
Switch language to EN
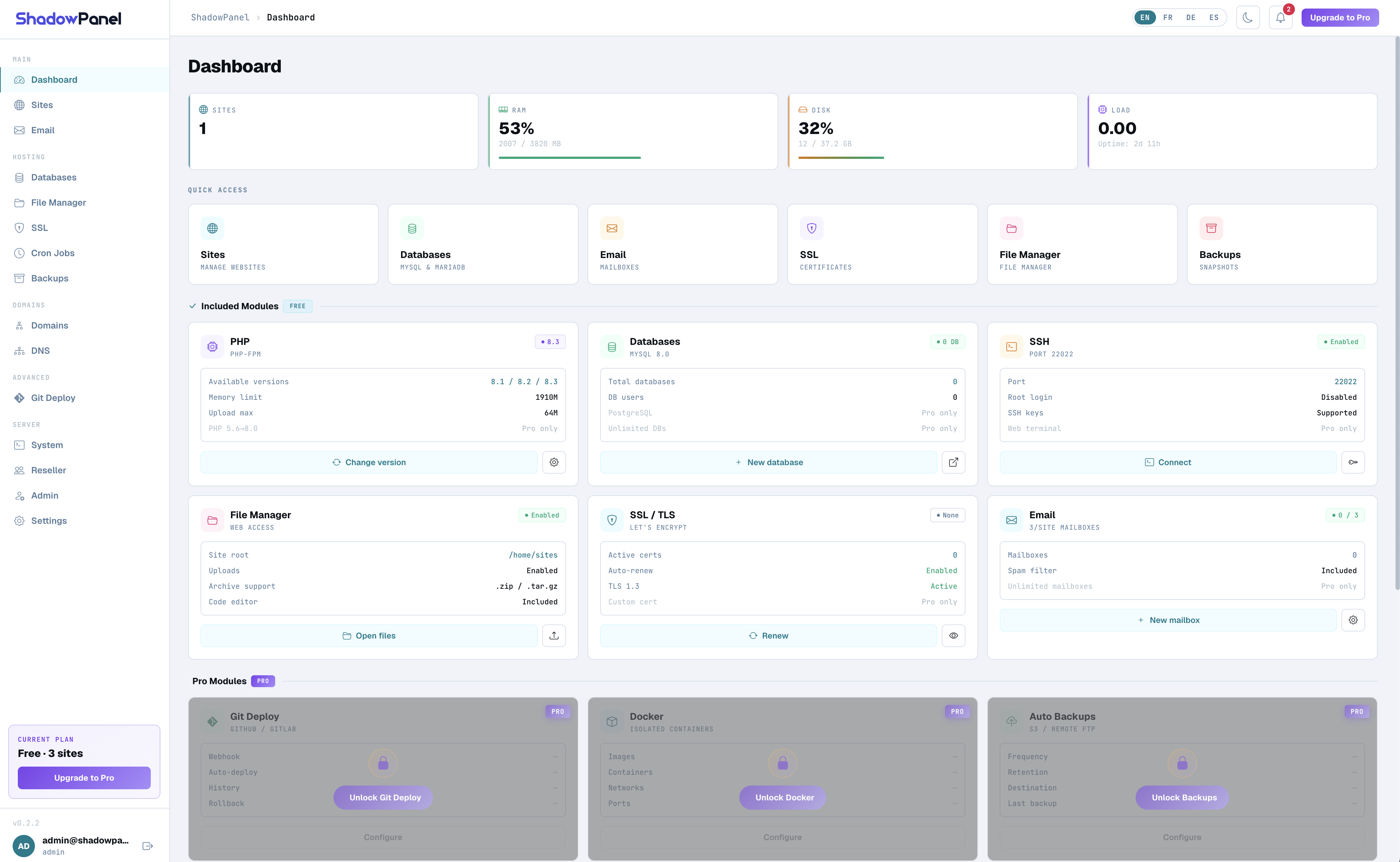1145,18
